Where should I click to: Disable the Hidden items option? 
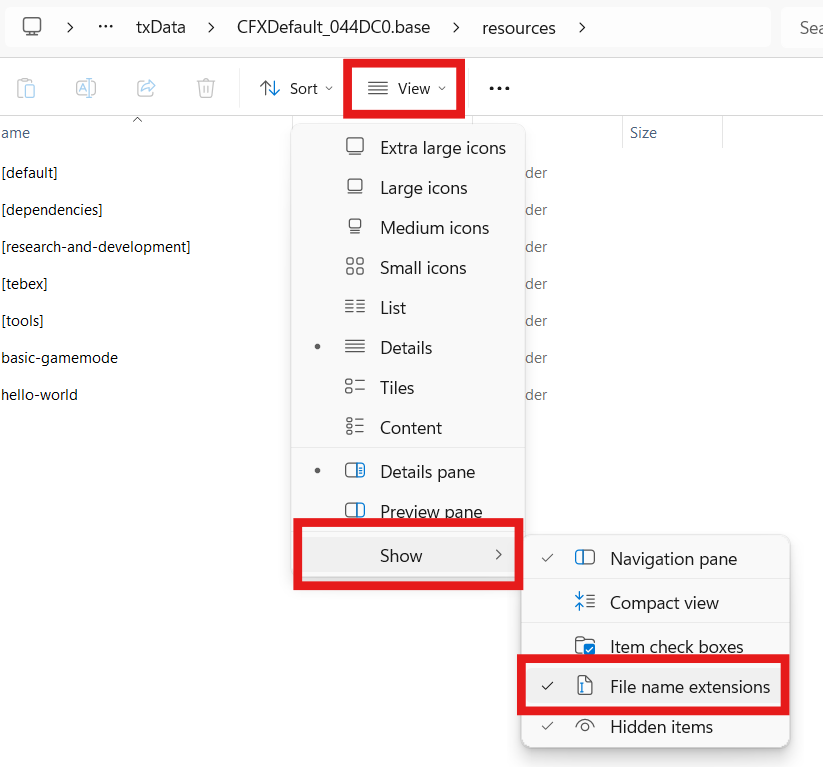point(661,727)
